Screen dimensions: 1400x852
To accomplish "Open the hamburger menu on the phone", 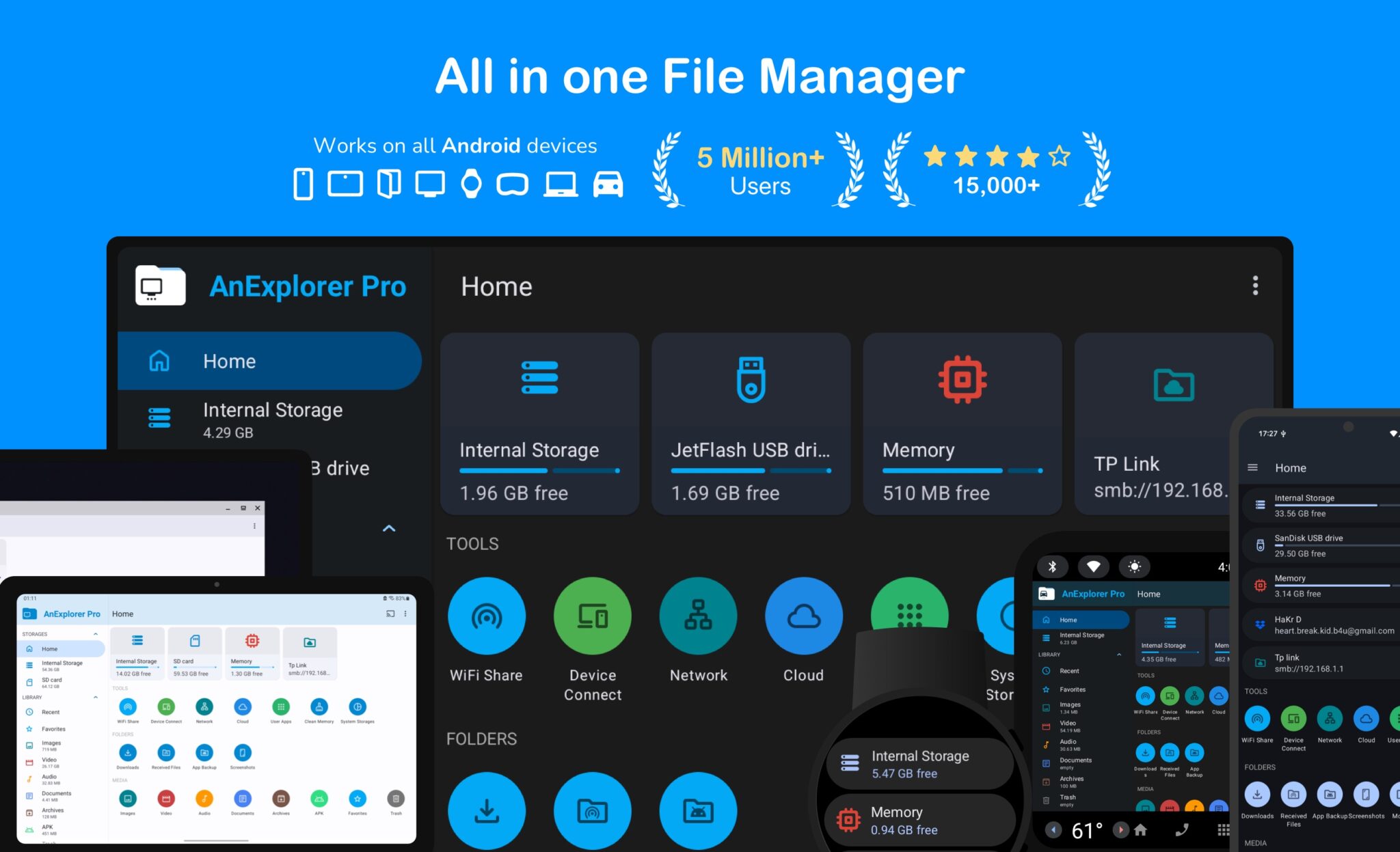I will 1252,468.
